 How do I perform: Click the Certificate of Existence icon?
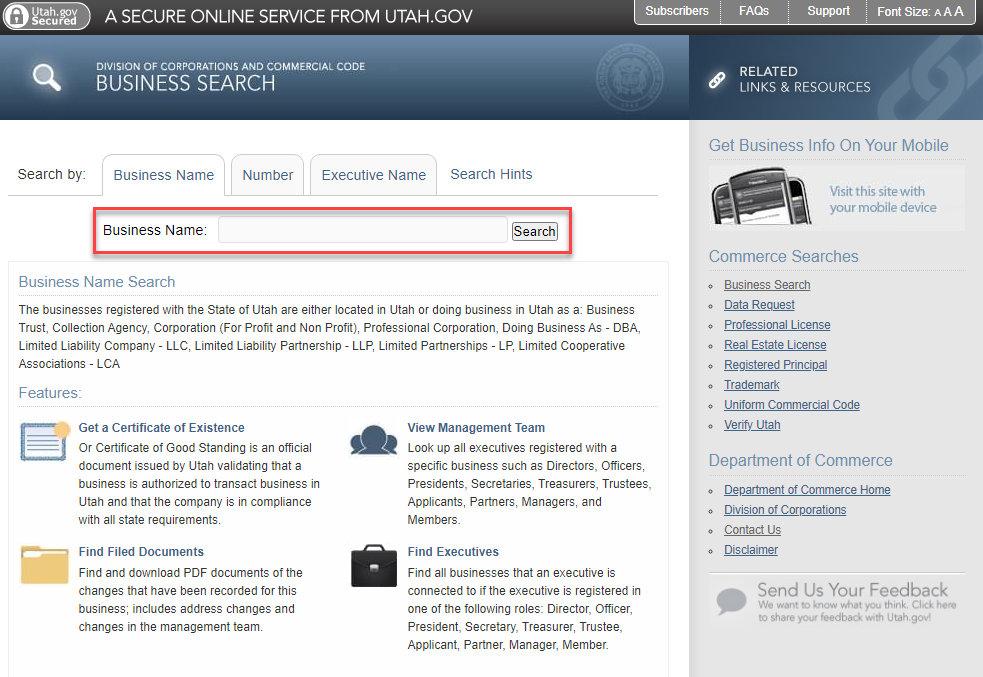(45, 441)
